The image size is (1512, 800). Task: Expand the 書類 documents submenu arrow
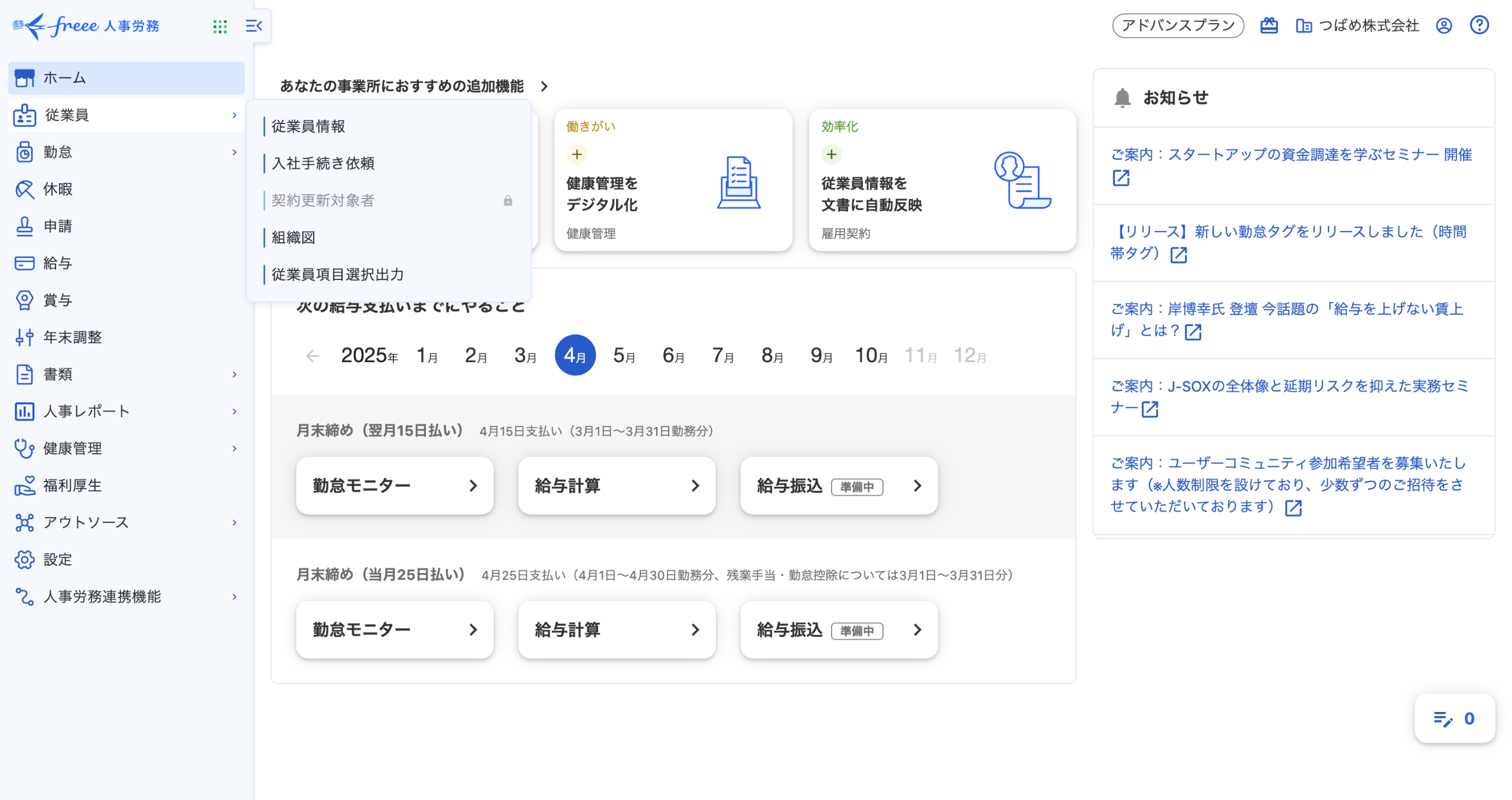[234, 375]
